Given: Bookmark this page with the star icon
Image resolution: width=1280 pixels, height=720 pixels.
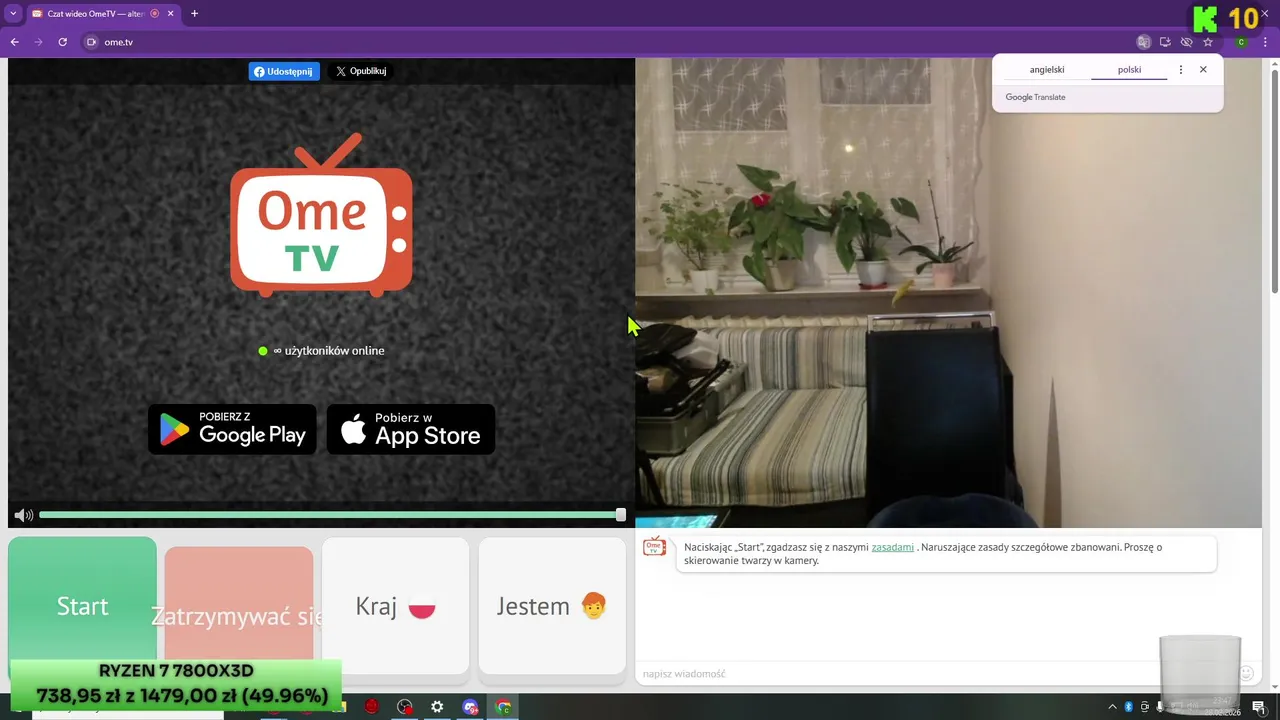Looking at the screenshot, I should [x=1208, y=42].
